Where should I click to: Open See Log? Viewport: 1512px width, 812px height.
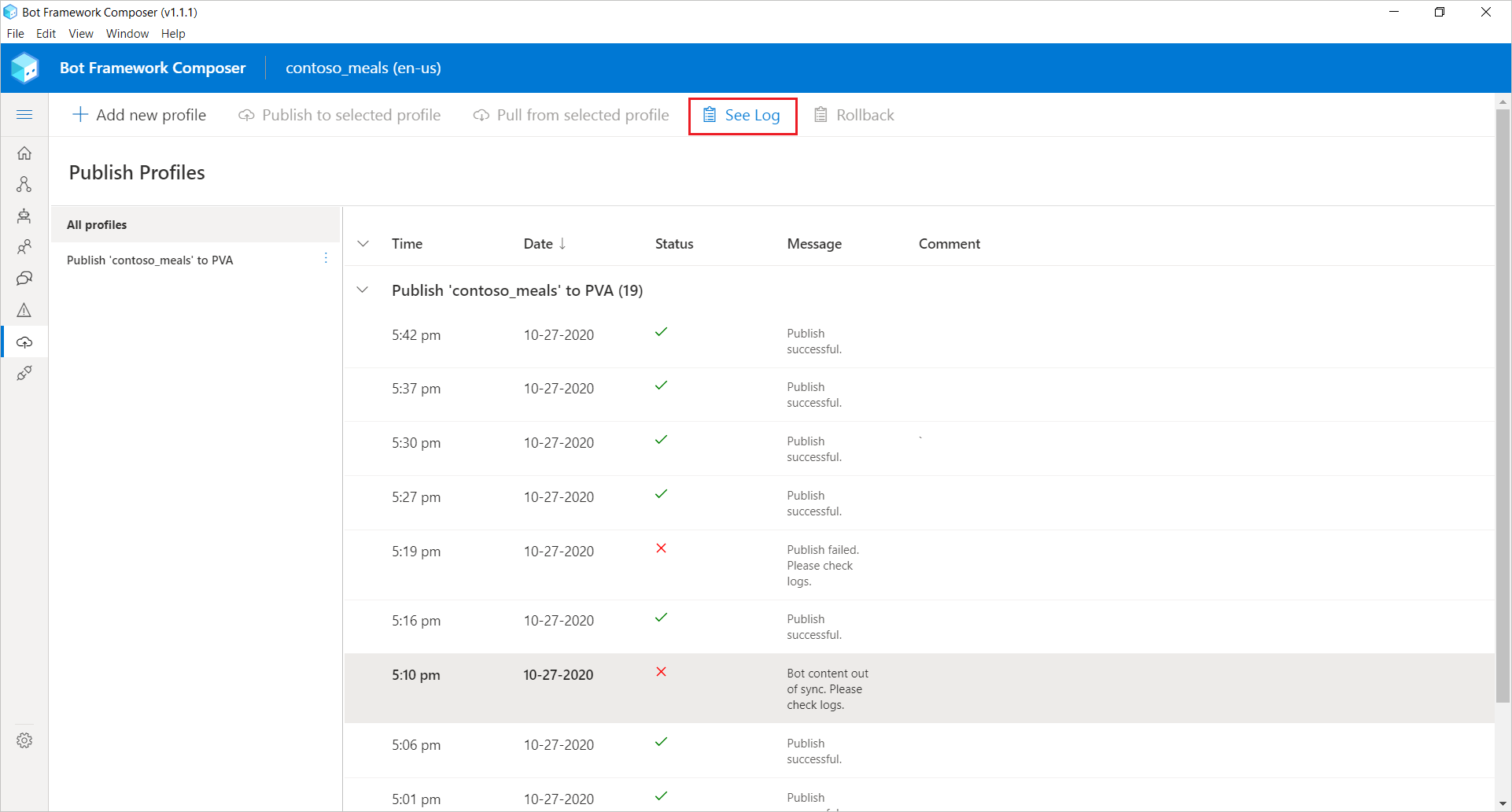point(742,115)
